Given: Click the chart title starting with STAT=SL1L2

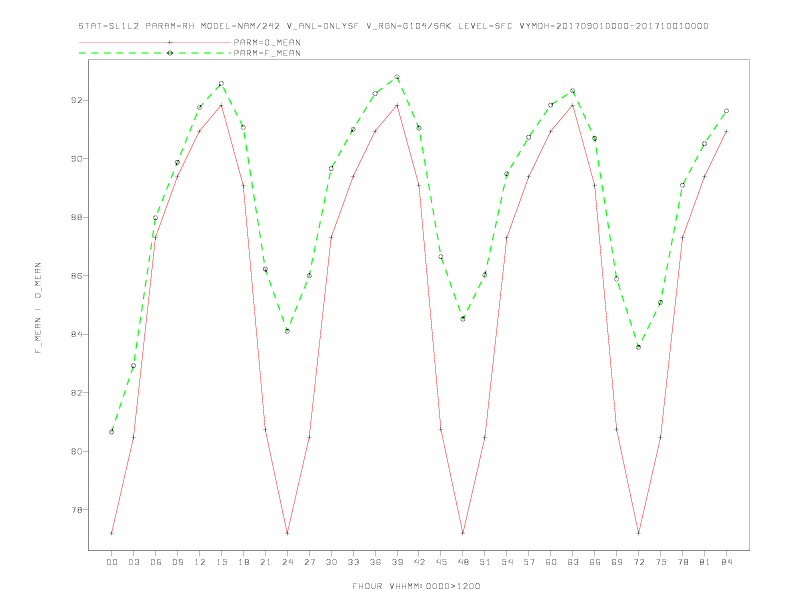Looking at the screenshot, I should (393, 26).
